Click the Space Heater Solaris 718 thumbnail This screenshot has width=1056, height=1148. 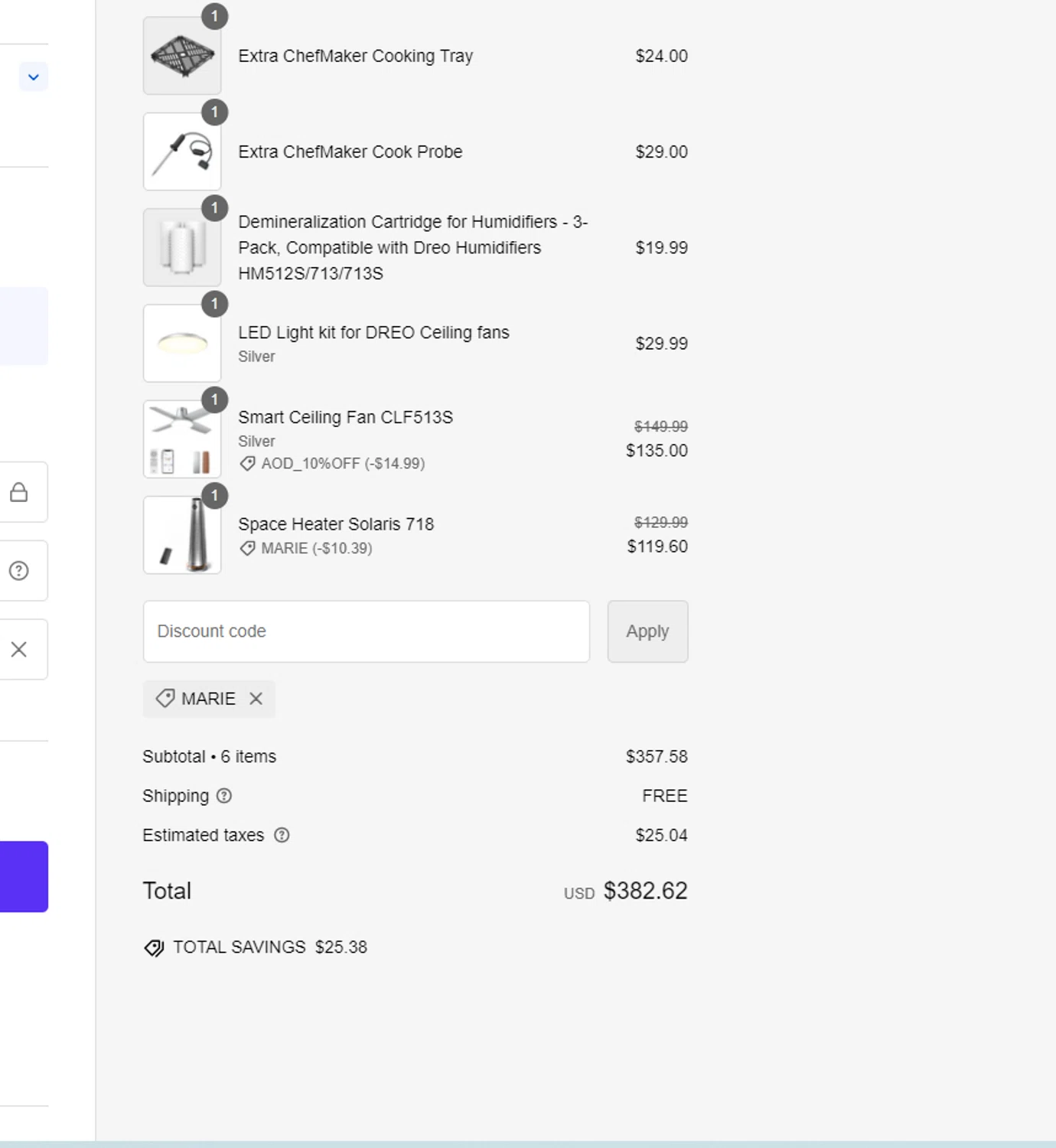pos(182,535)
